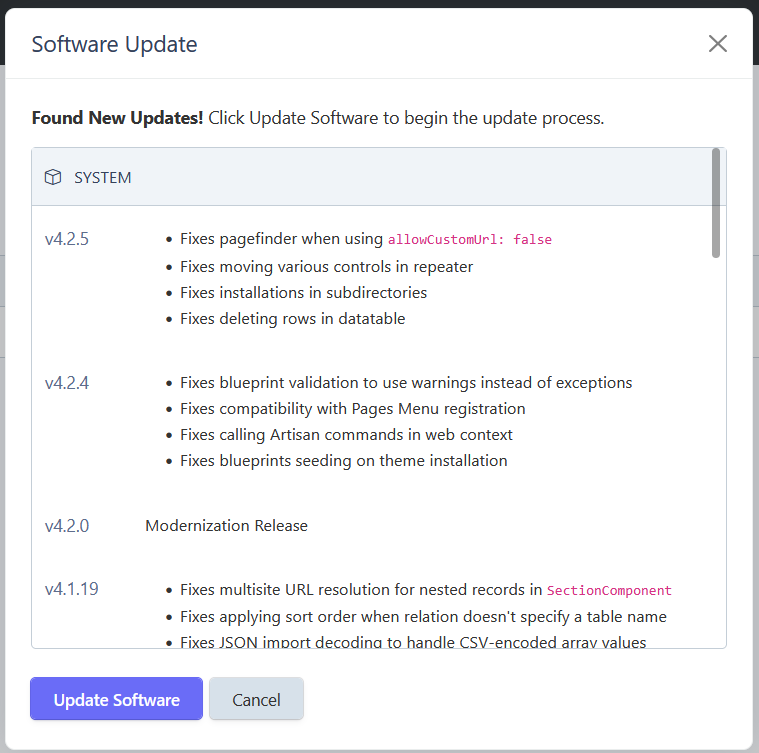The width and height of the screenshot is (759, 753).
Task: Click the Modernization Release note
Action: point(226,525)
